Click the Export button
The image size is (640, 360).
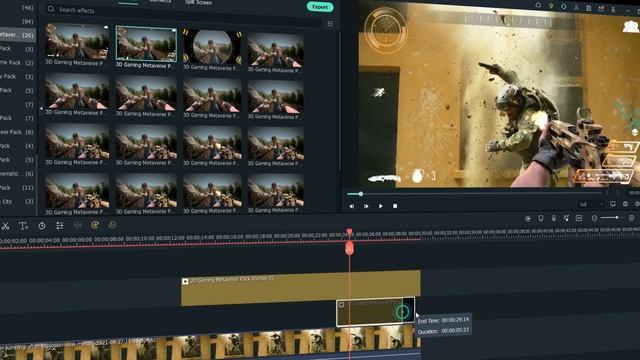320,7
